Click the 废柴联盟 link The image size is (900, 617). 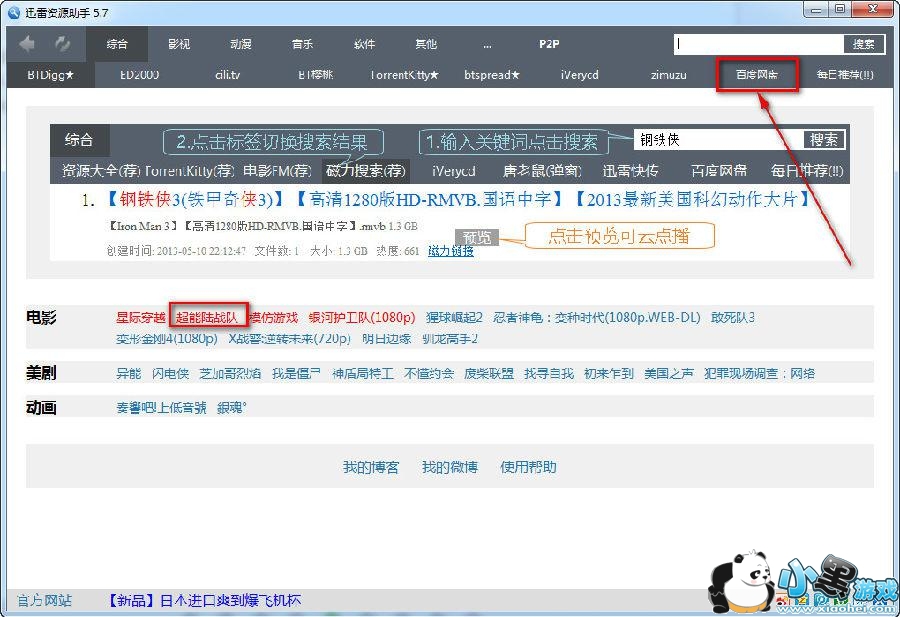point(489,374)
